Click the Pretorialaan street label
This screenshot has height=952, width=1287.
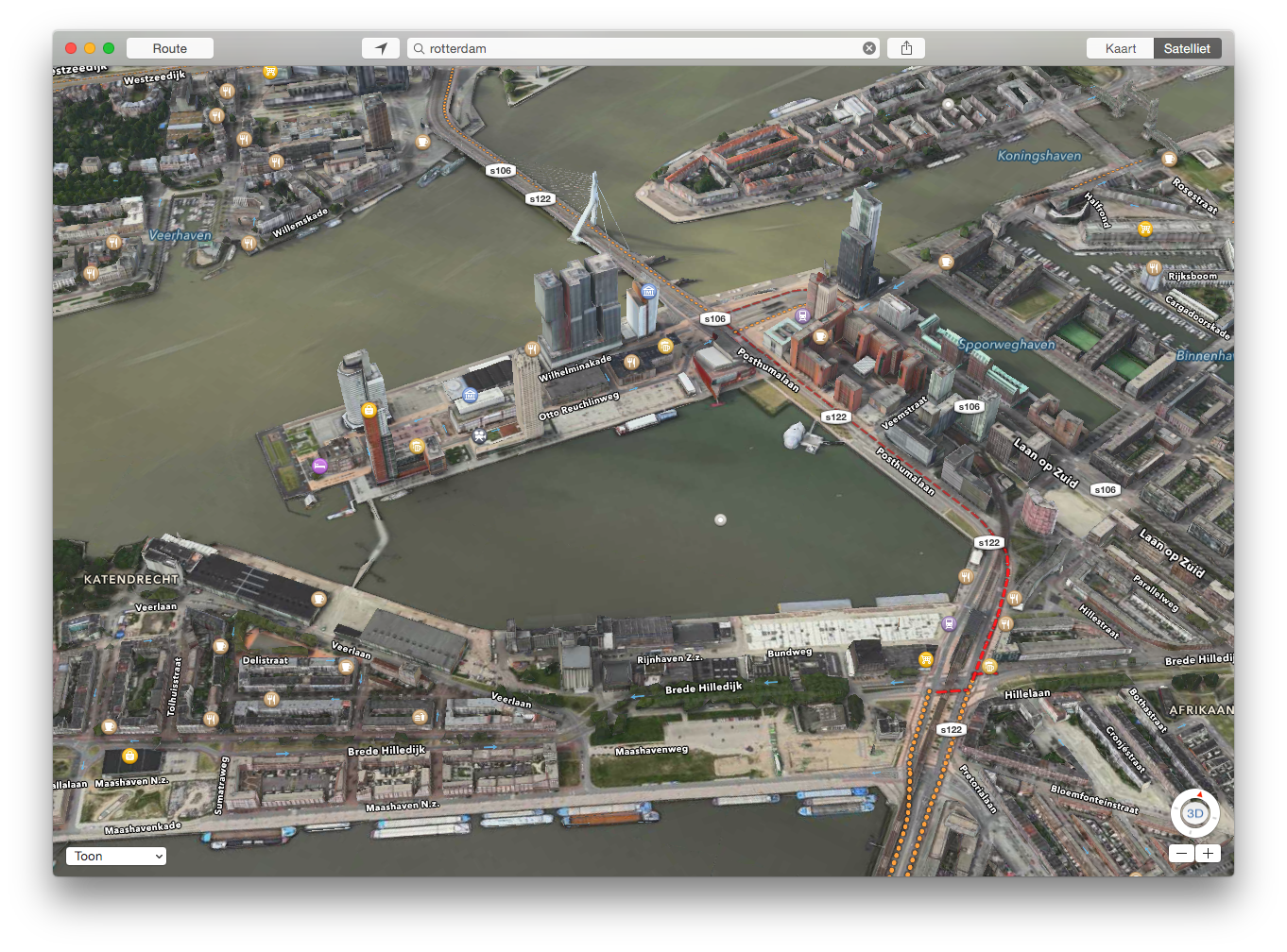pos(978,789)
